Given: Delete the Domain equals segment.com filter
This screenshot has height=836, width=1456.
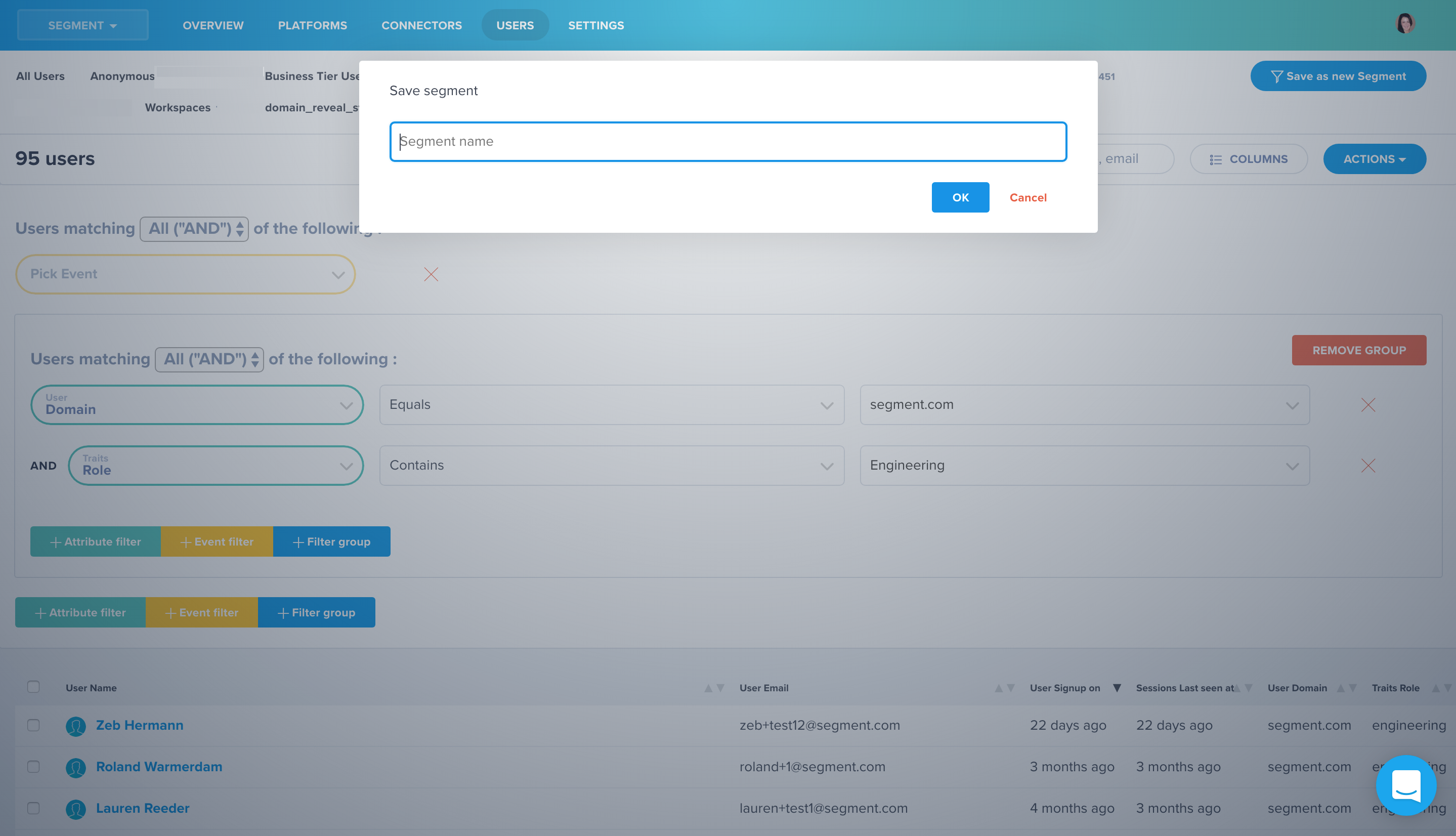Looking at the screenshot, I should click(1367, 405).
